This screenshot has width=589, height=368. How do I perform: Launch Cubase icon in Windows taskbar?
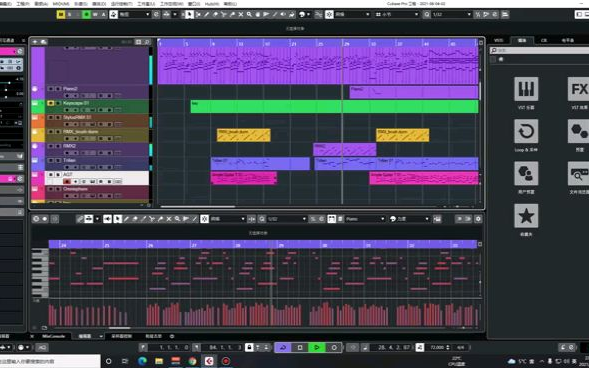pyautogui.click(x=209, y=361)
